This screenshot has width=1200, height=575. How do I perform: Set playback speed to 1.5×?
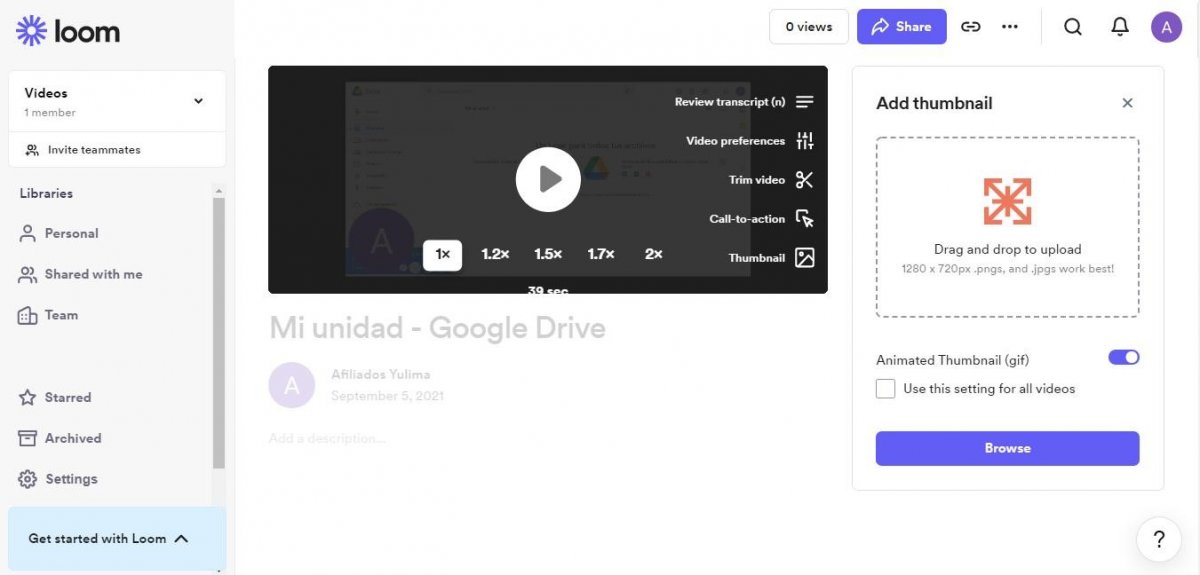[x=548, y=254]
